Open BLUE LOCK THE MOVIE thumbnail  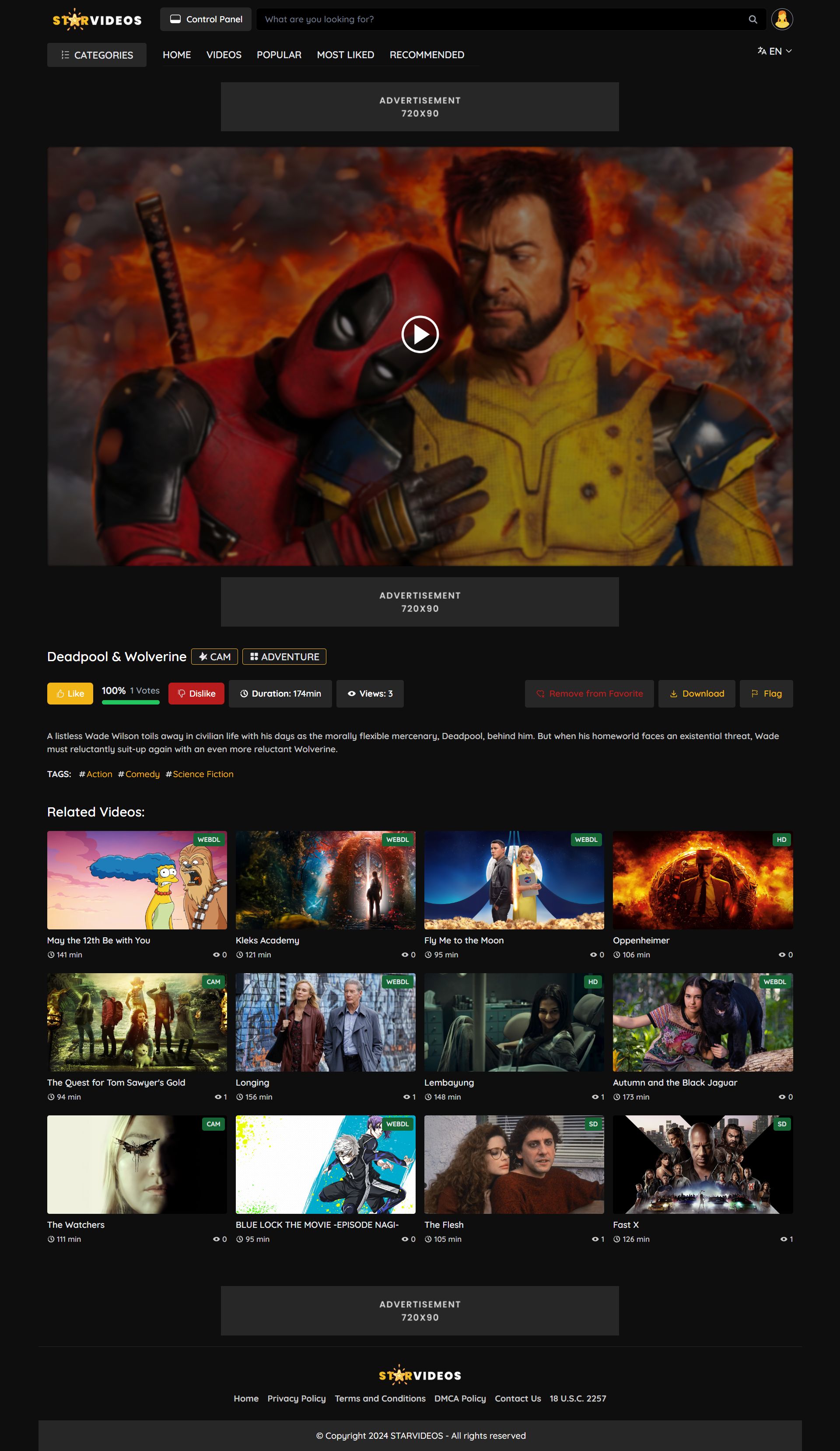tap(325, 1164)
